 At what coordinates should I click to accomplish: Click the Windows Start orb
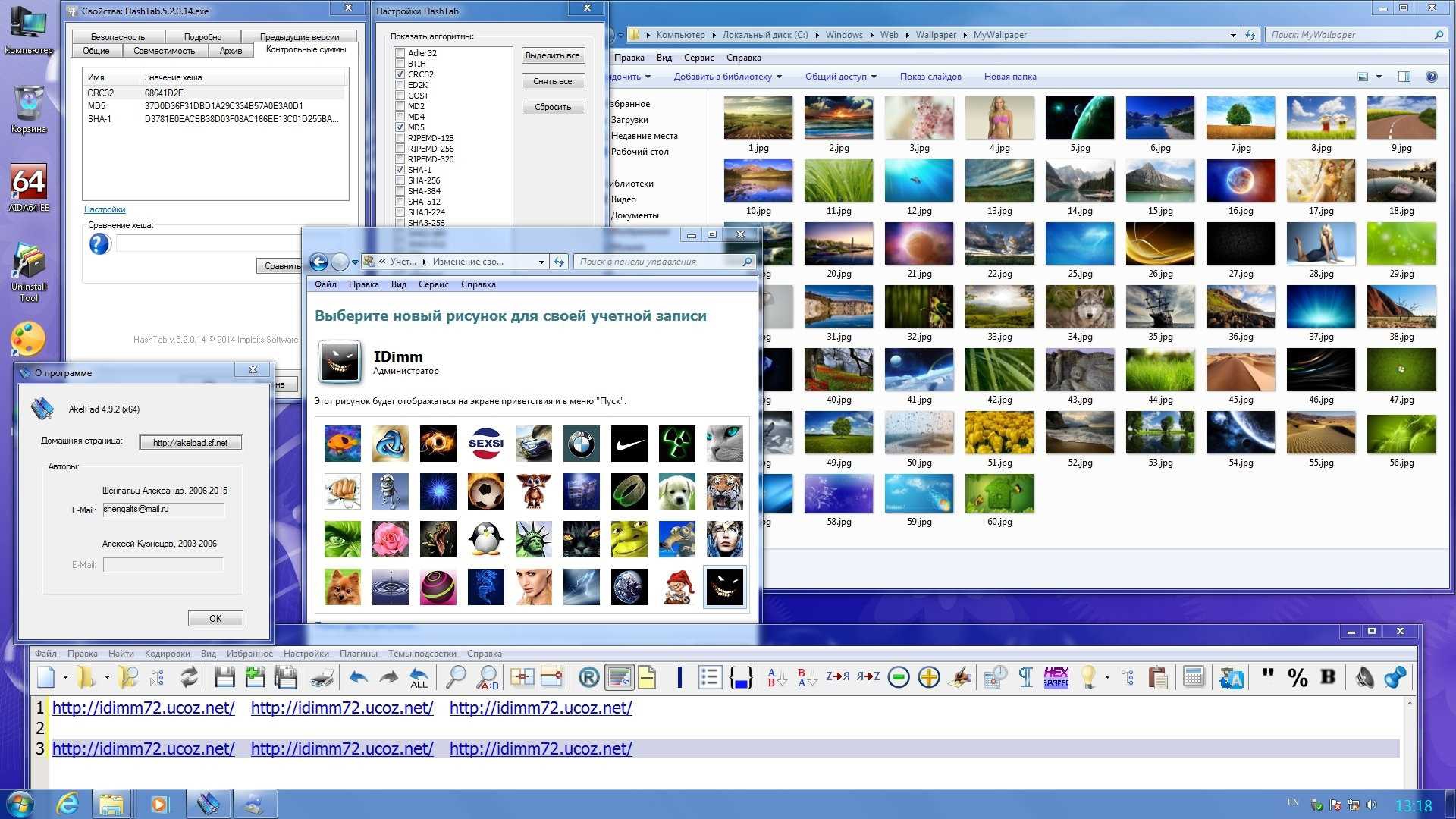(19, 804)
